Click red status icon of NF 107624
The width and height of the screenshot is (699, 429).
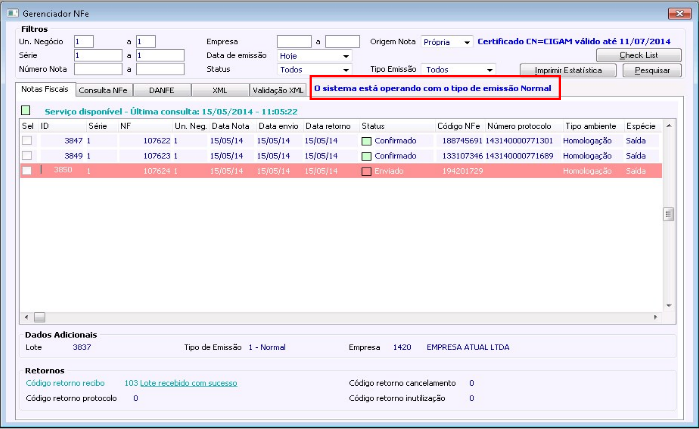(x=366, y=171)
